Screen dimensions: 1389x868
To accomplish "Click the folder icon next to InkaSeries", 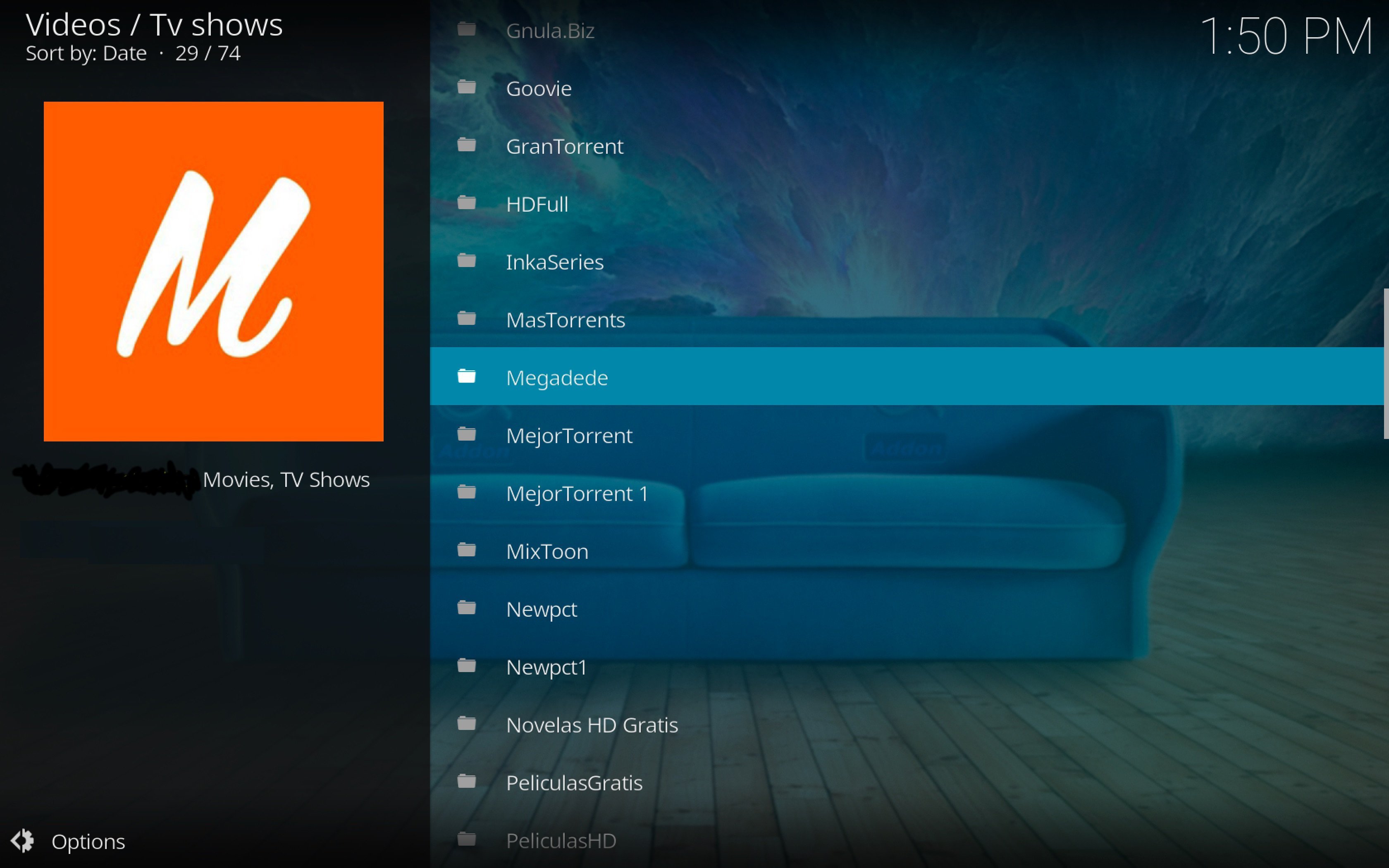I will (x=467, y=261).
